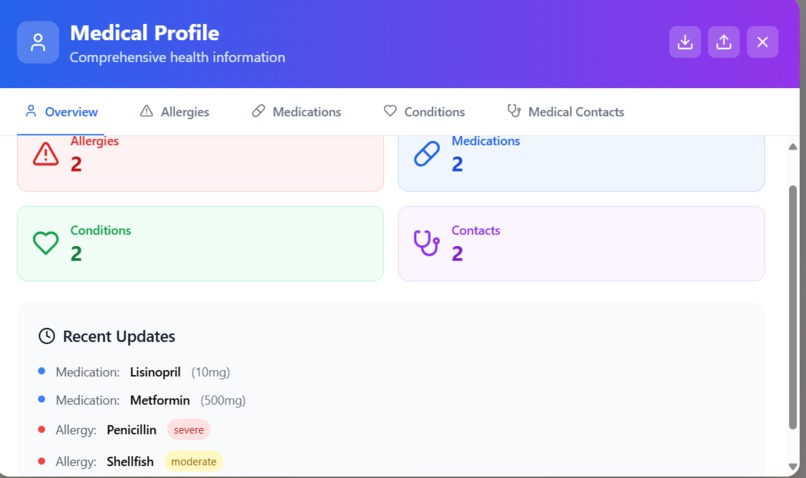Click the upload/export icon in header
Screen dimensions: 806x478
724,42
